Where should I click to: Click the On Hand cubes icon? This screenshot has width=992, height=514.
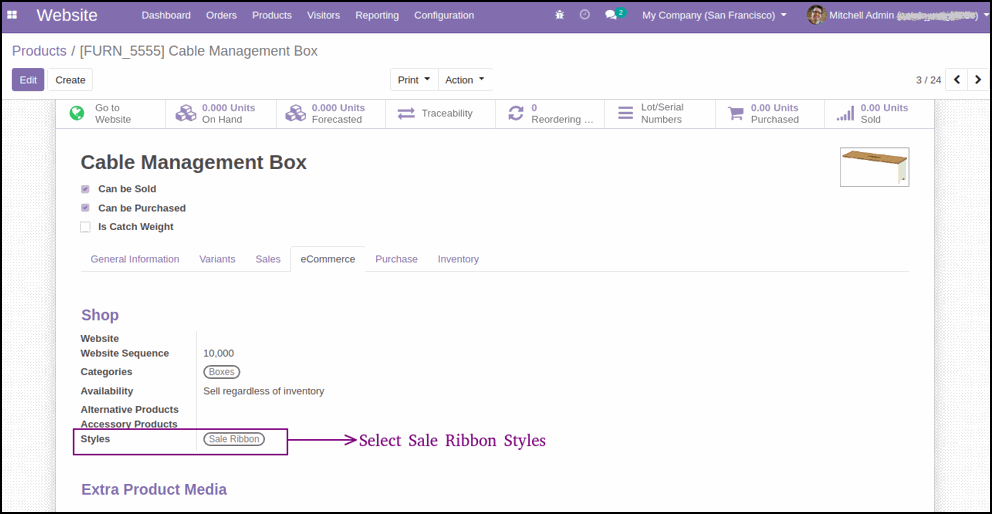tap(185, 113)
